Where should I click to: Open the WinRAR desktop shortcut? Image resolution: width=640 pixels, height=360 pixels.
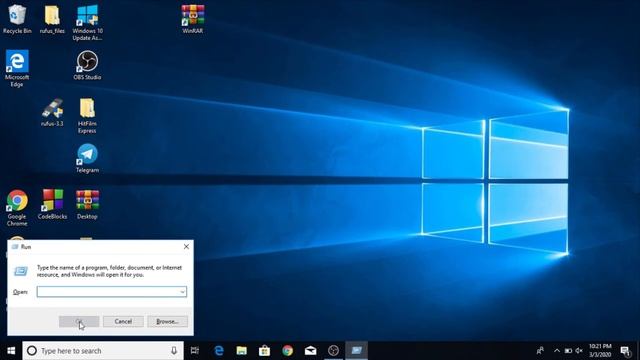(x=193, y=19)
